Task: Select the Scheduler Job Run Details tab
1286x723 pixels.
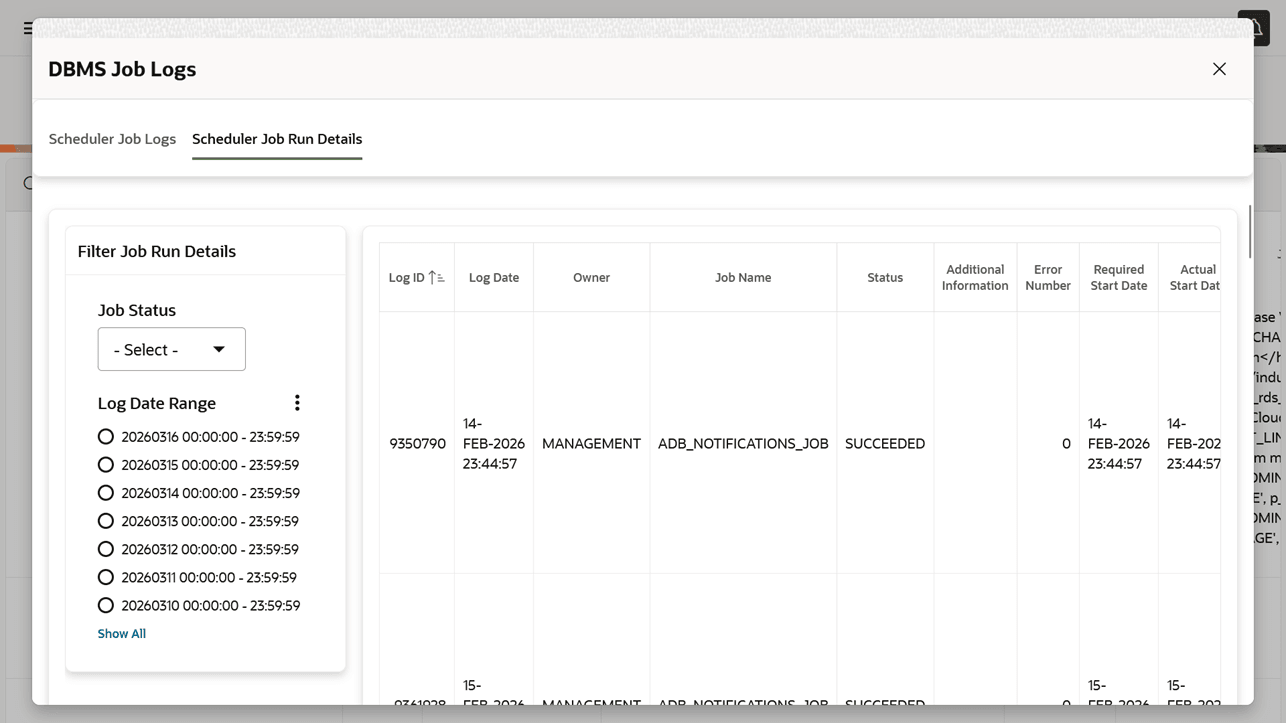Action: point(277,139)
